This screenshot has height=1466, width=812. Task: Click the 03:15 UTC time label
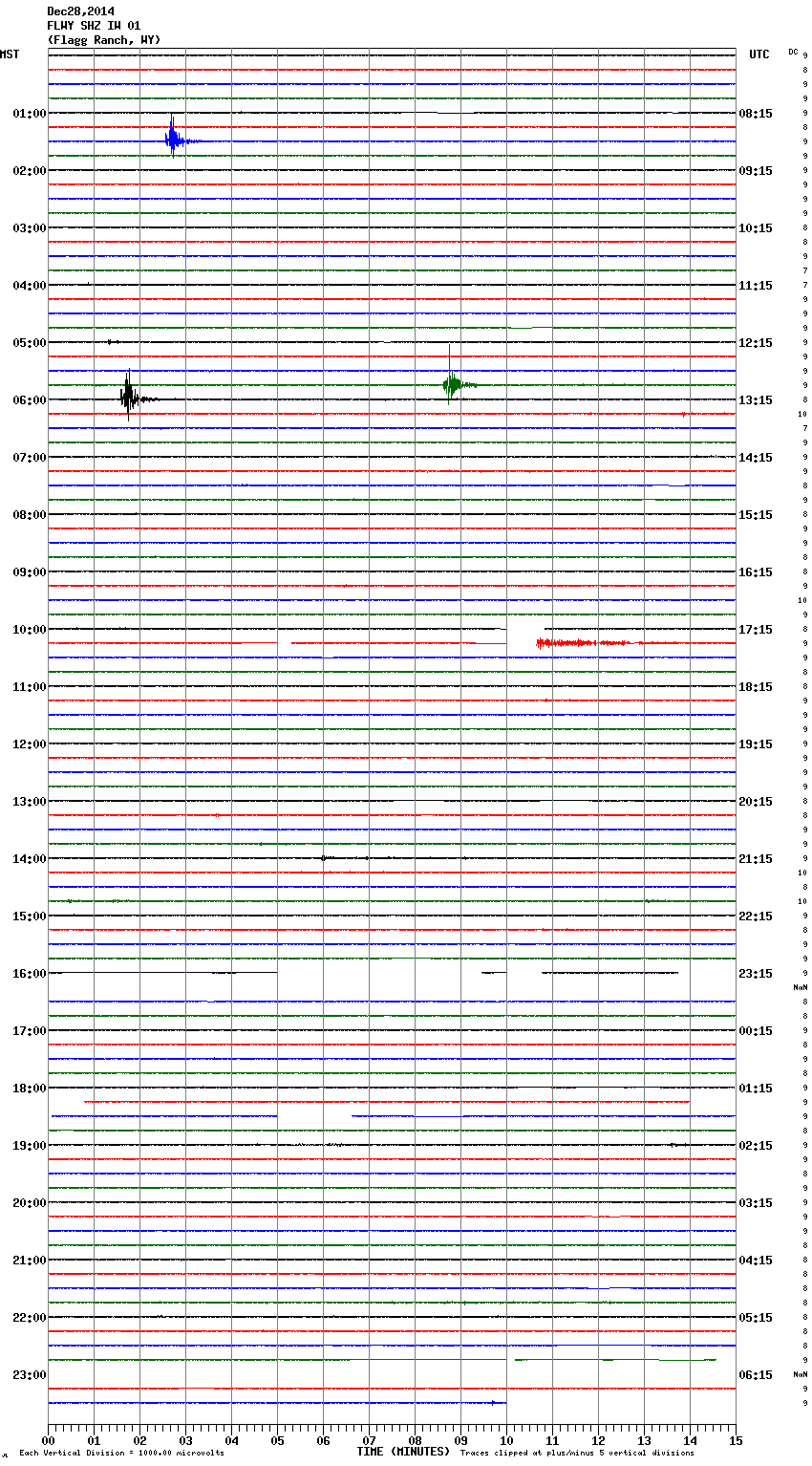(x=756, y=1203)
